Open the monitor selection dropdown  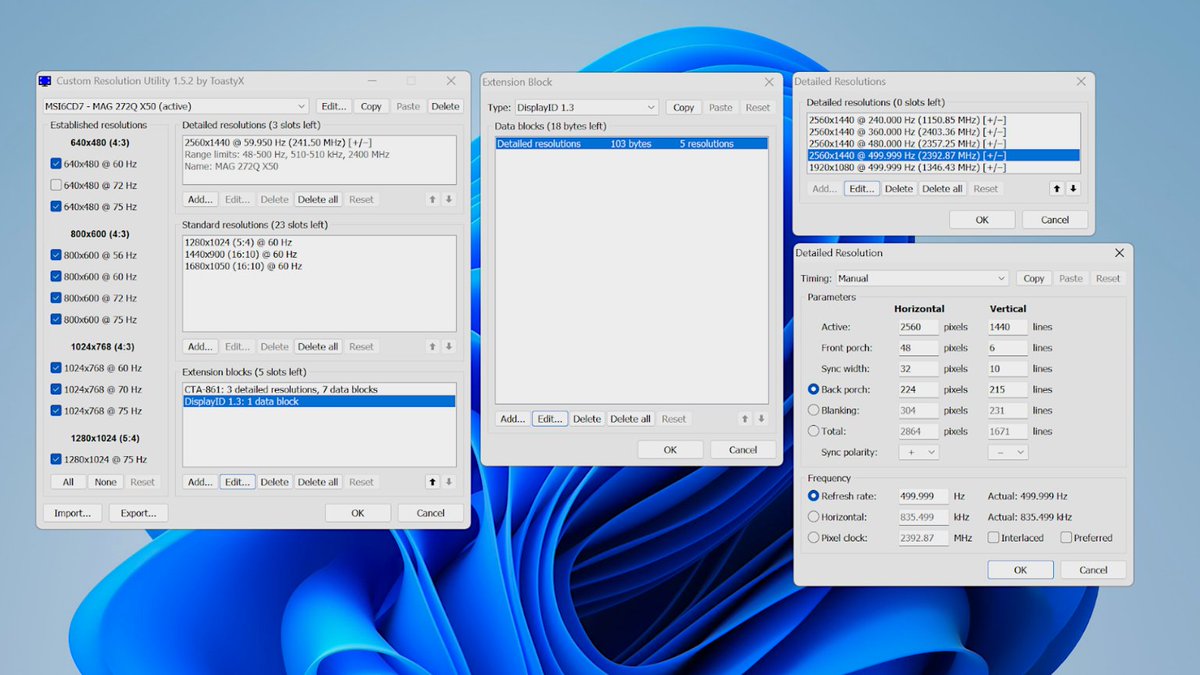tap(175, 106)
